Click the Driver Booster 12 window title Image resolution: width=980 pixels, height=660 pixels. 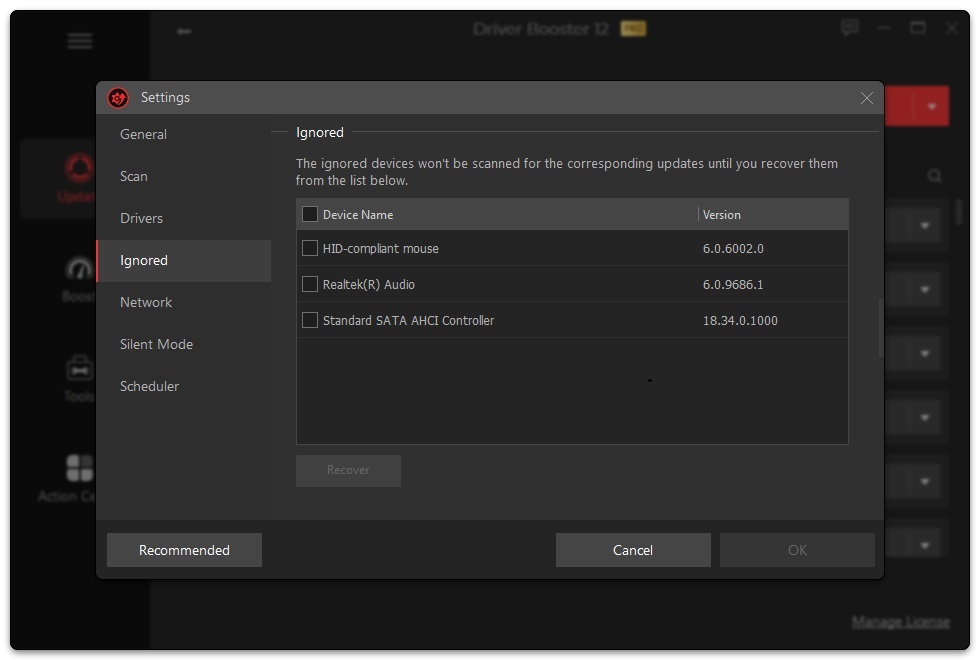tap(541, 29)
